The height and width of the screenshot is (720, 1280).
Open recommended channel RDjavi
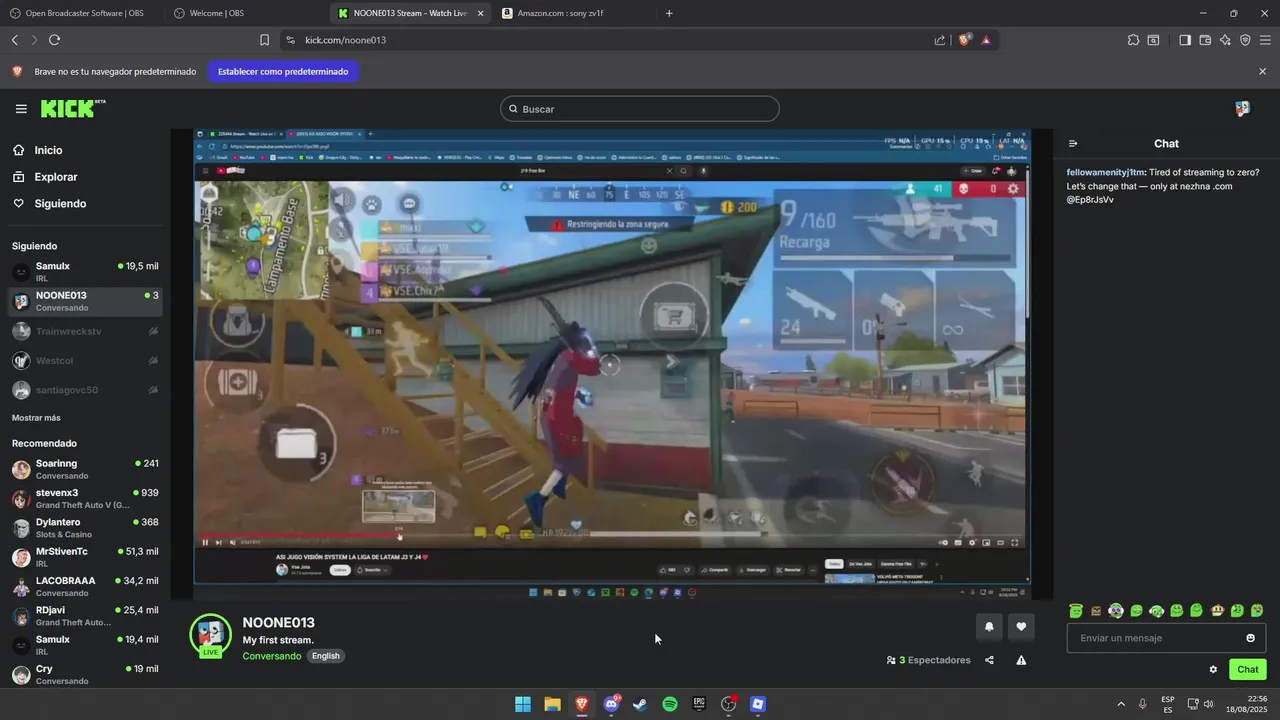85,616
